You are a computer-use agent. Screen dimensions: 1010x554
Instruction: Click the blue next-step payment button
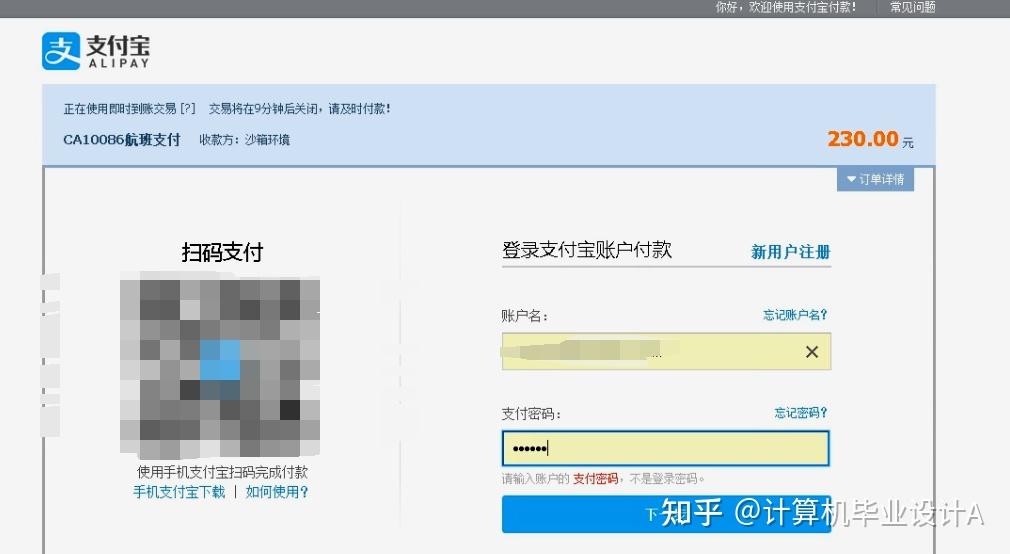point(666,514)
